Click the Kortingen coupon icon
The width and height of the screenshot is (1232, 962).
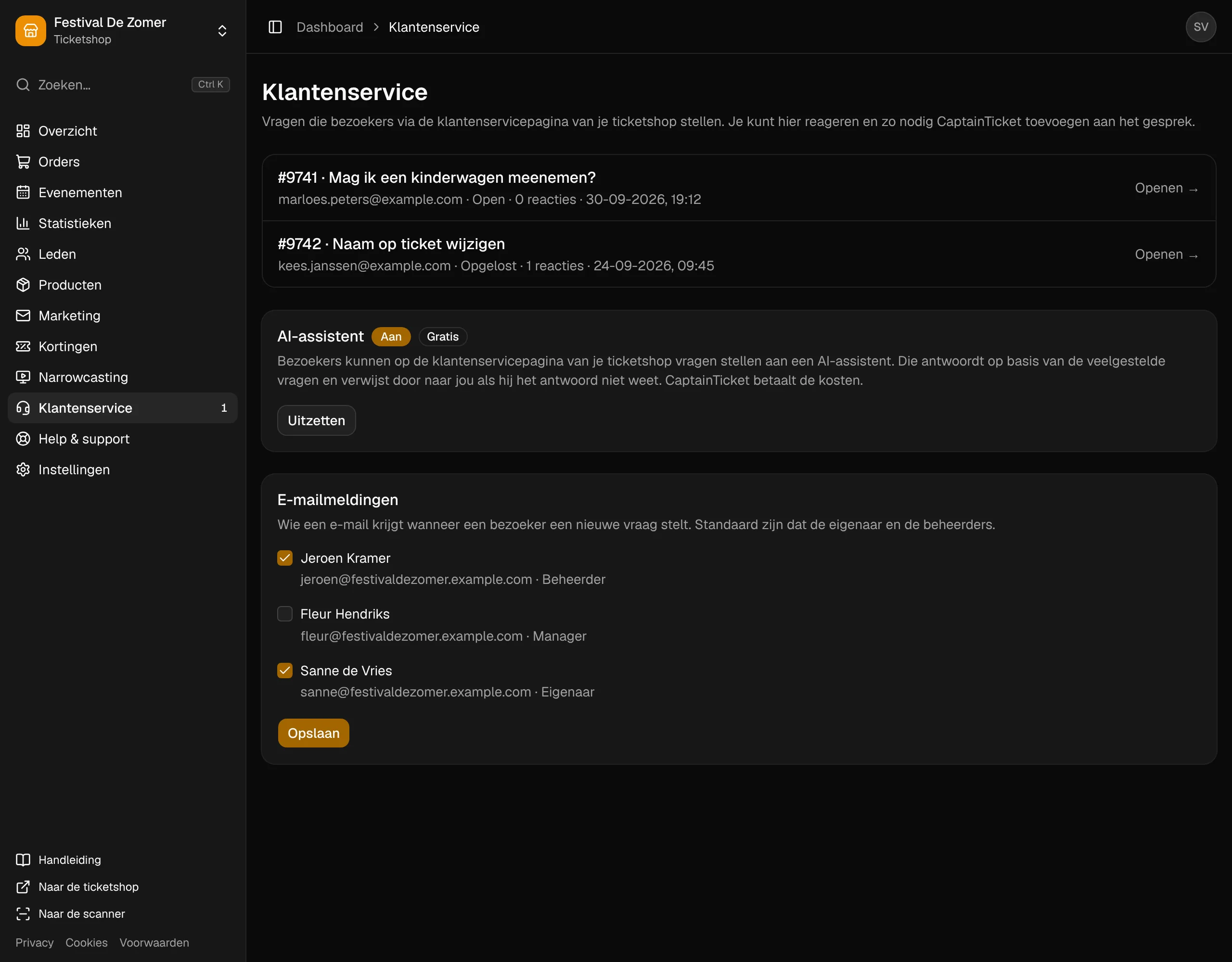(x=23, y=346)
